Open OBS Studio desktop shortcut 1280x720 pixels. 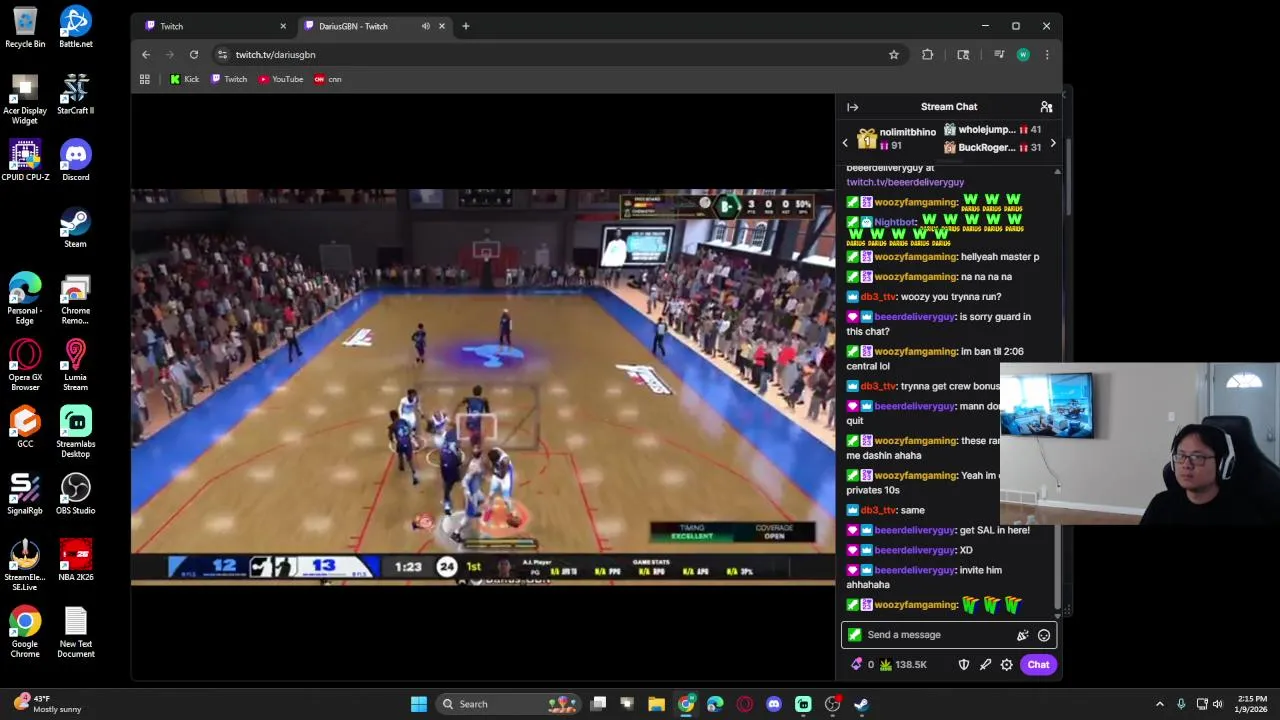tap(75, 494)
